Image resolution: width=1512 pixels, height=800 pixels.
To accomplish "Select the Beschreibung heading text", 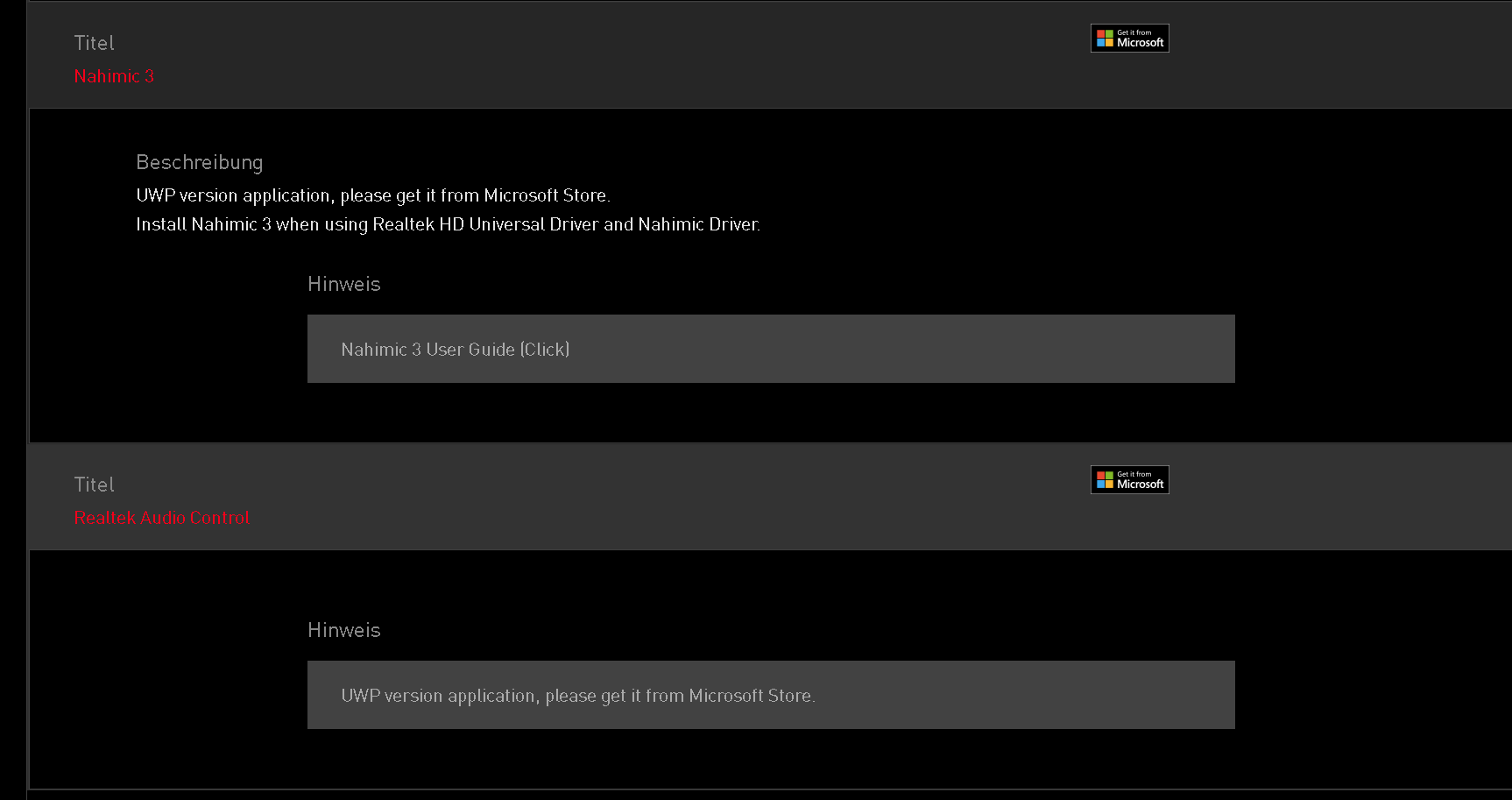I will click(200, 163).
